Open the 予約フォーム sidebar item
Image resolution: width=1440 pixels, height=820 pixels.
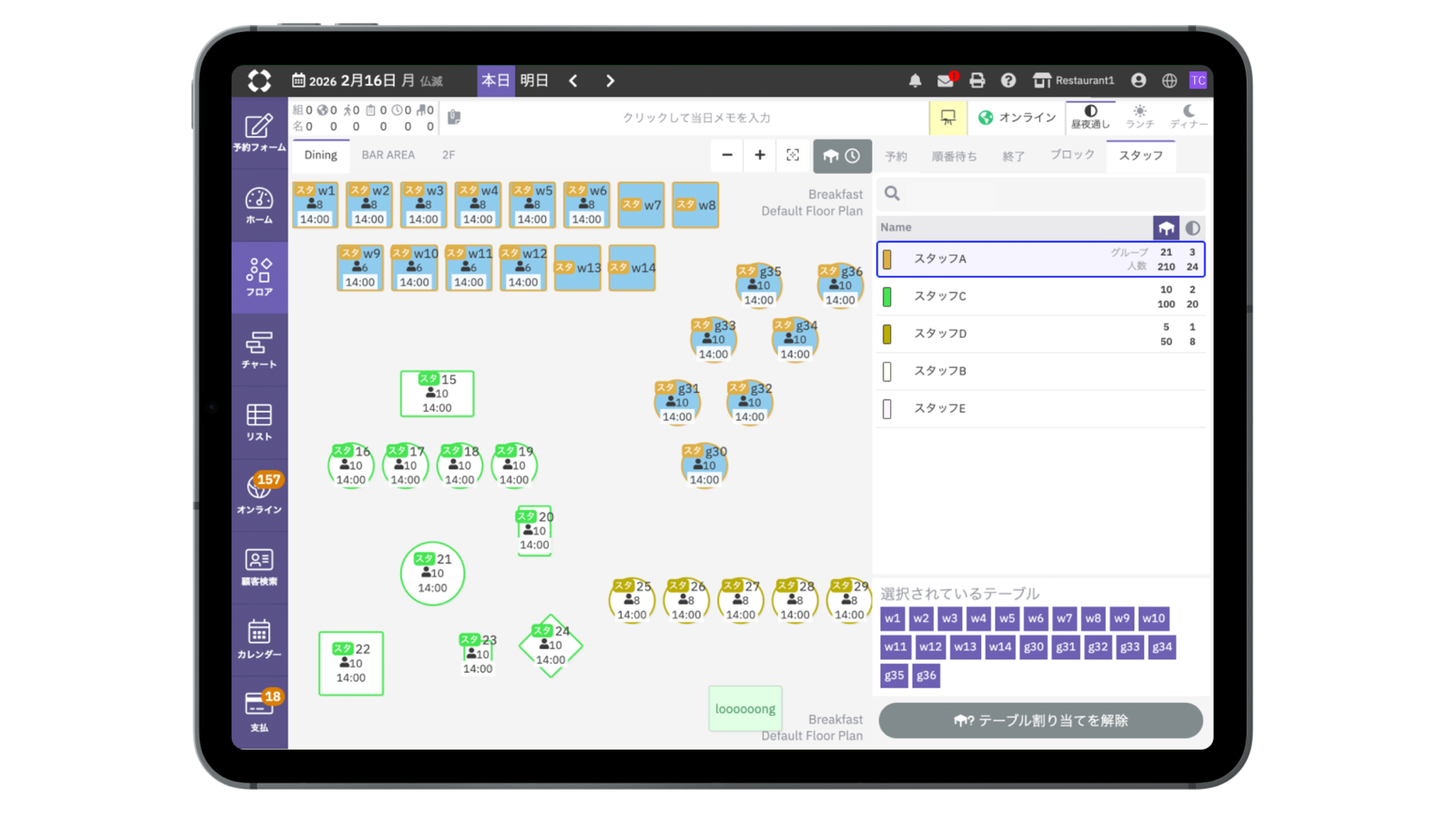click(259, 133)
